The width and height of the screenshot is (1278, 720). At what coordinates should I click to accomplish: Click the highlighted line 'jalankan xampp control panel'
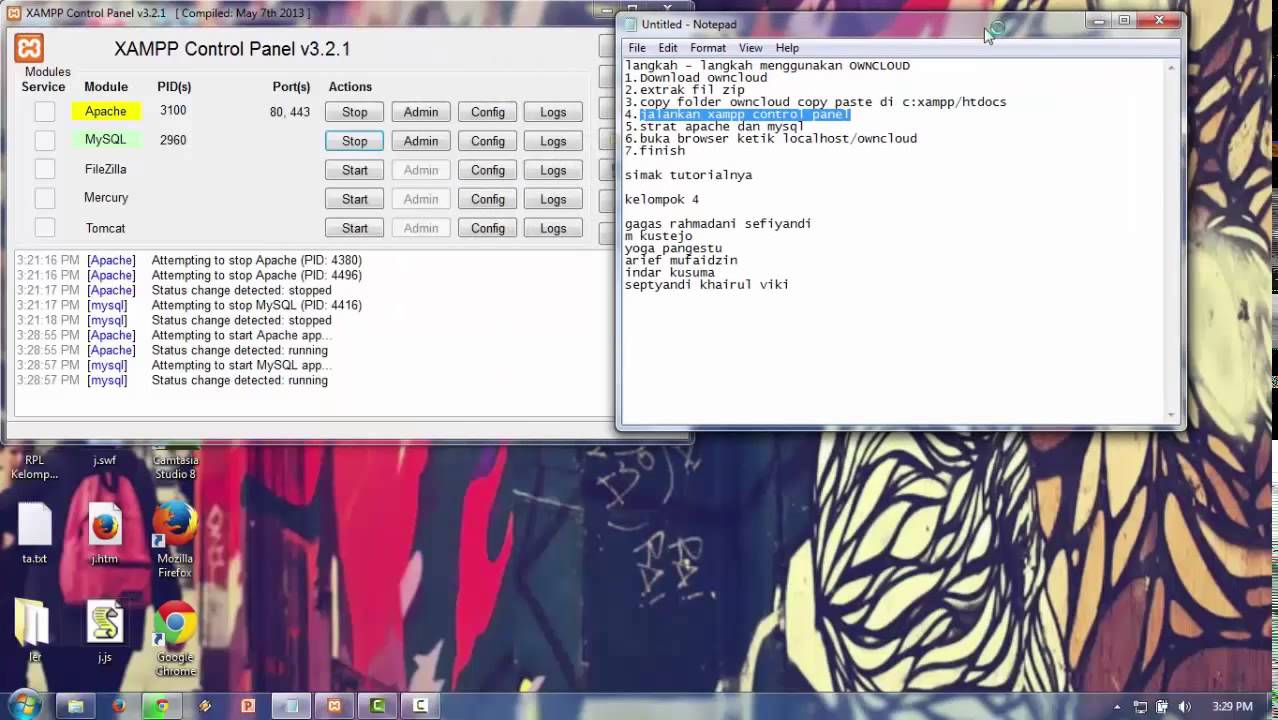pos(745,114)
